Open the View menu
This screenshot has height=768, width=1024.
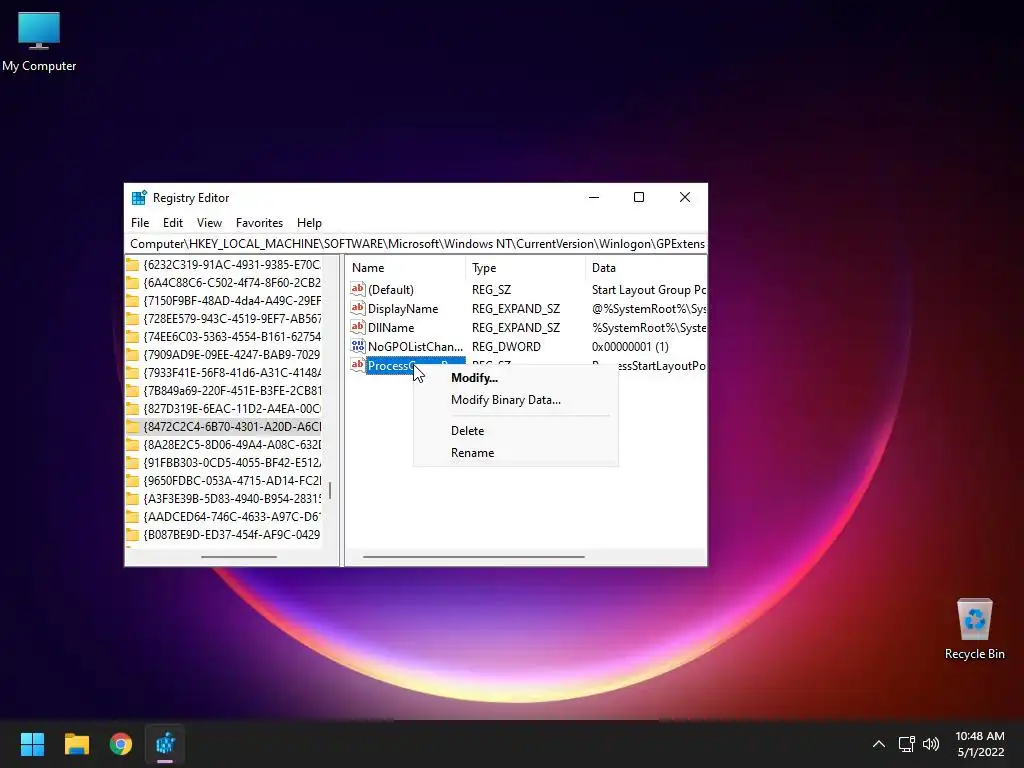pos(209,223)
